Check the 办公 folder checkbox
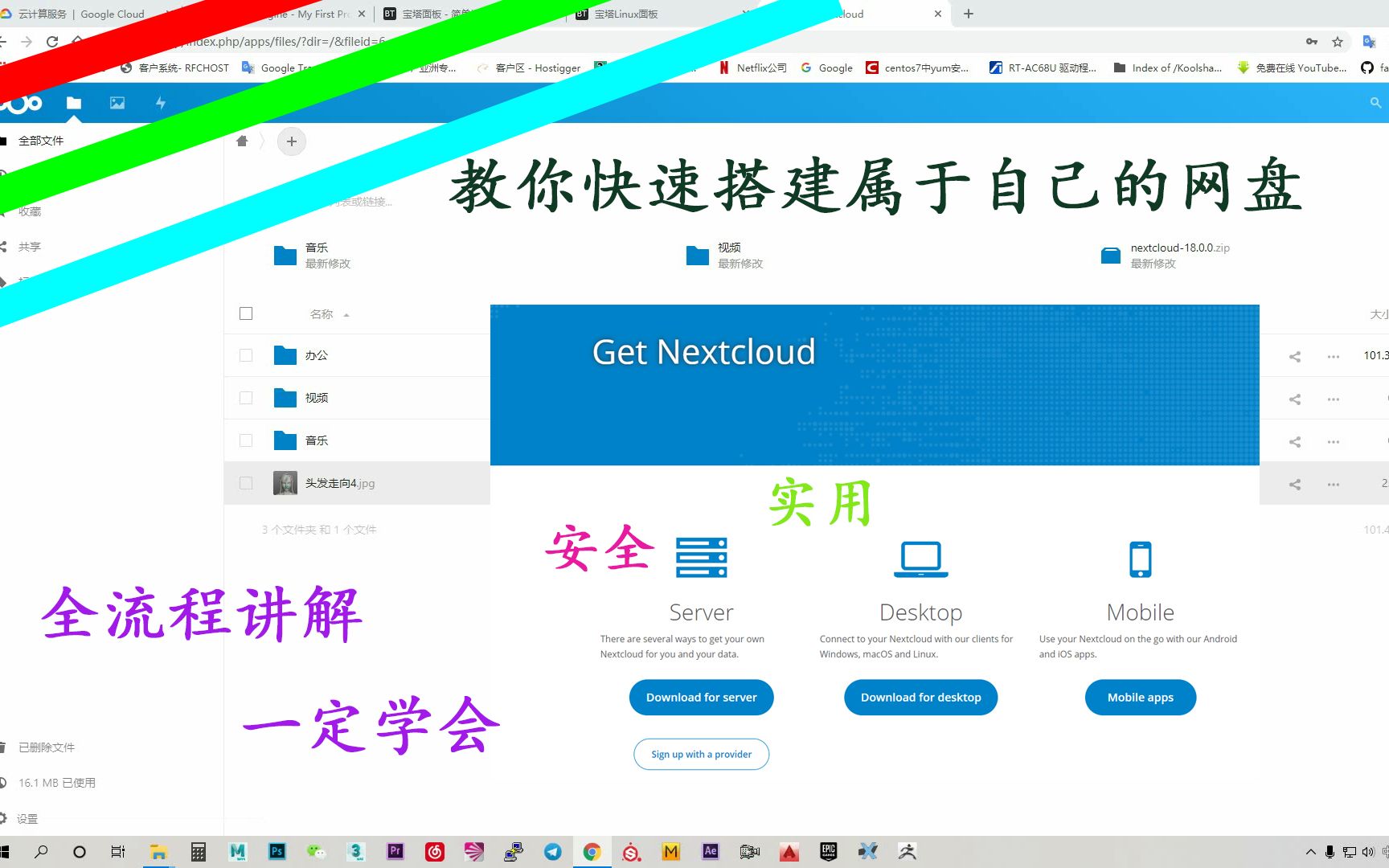Image resolution: width=1389 pixels, height=868 pixels. click(x=246, y=355)
